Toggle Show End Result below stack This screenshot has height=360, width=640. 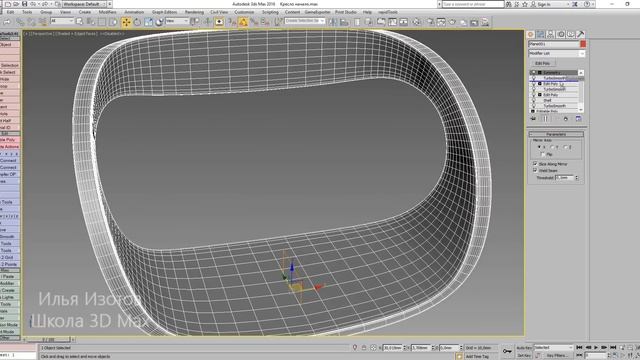pyautogui.click(x=545, y=119)
